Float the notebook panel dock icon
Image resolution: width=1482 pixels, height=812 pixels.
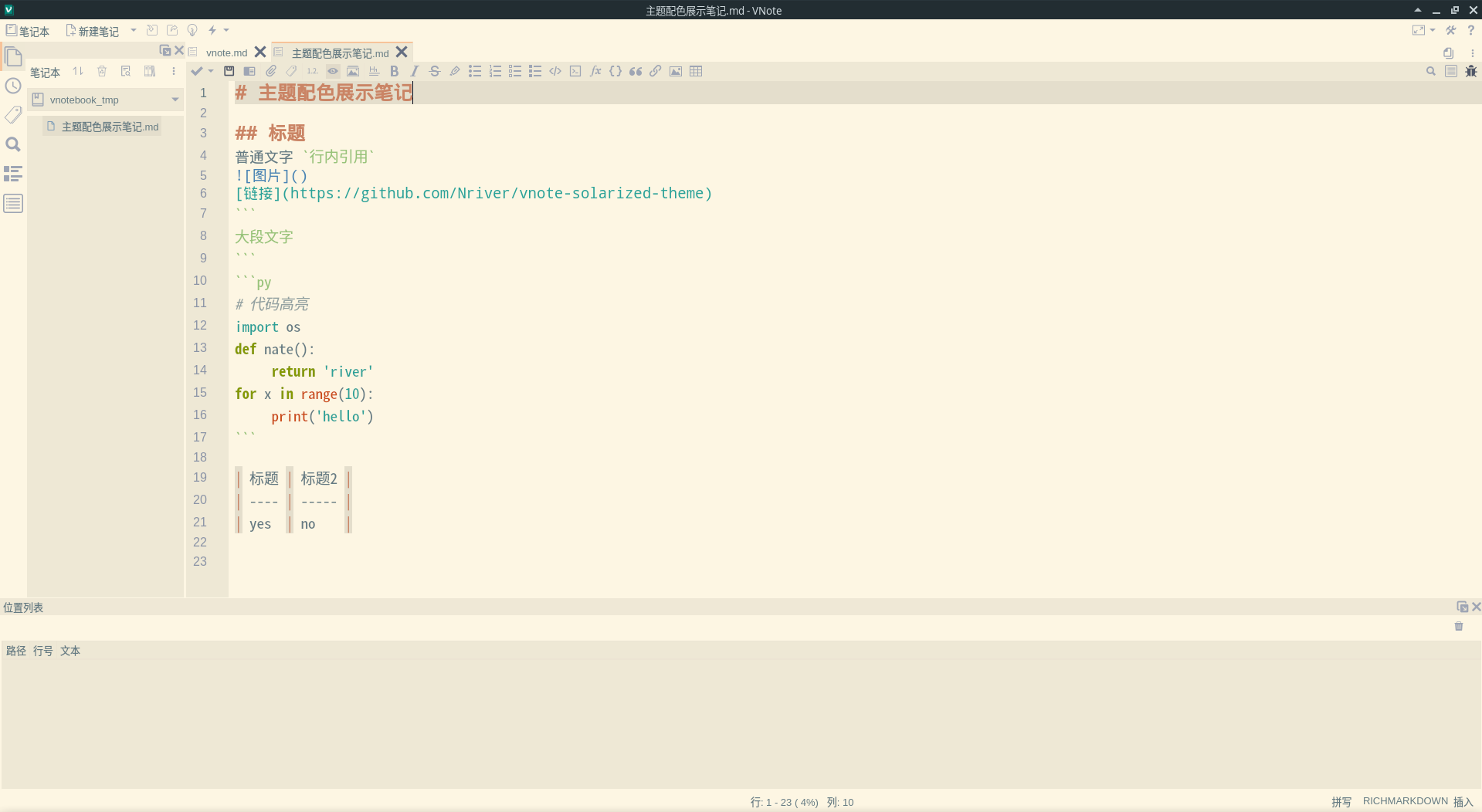[165, 50]
